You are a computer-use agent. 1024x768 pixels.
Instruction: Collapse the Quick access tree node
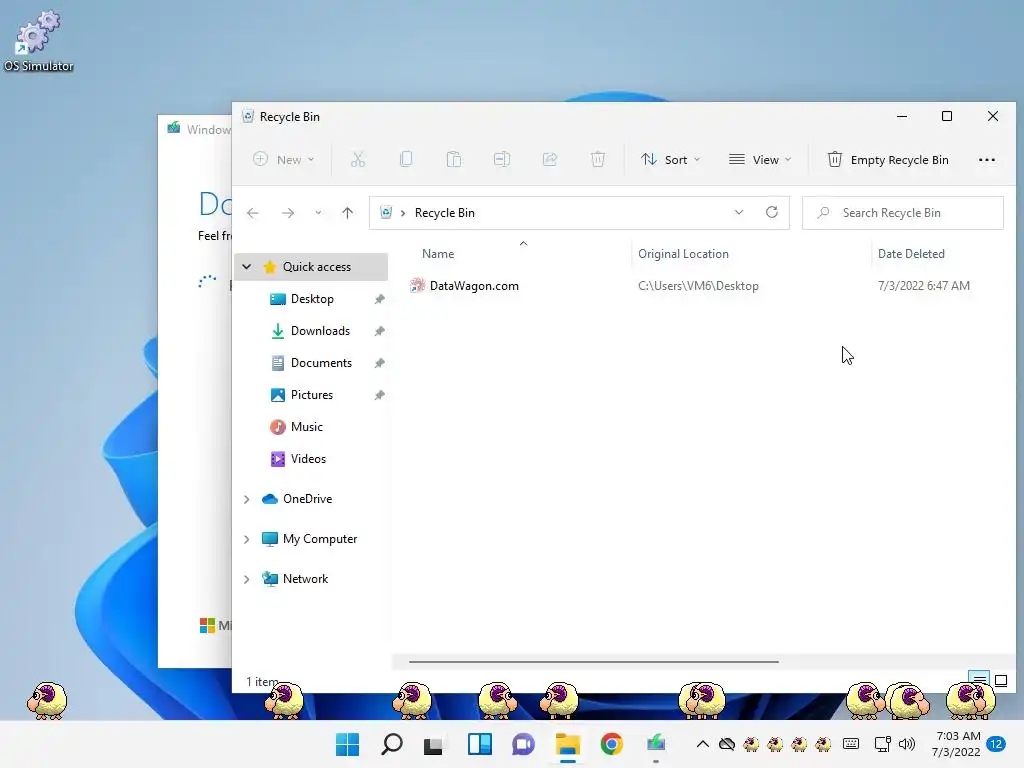point(246,266)
